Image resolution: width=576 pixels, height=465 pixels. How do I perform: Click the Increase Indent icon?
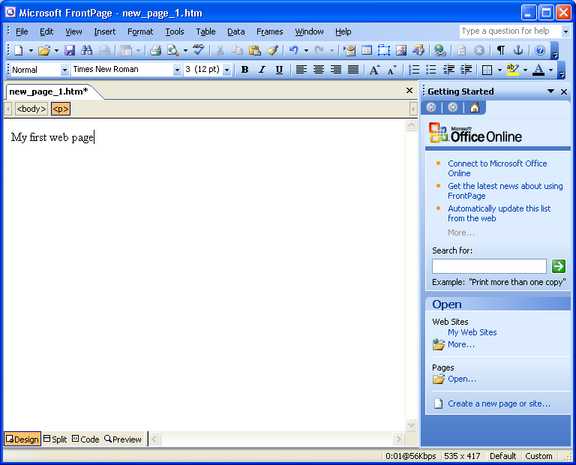[466, 69]
